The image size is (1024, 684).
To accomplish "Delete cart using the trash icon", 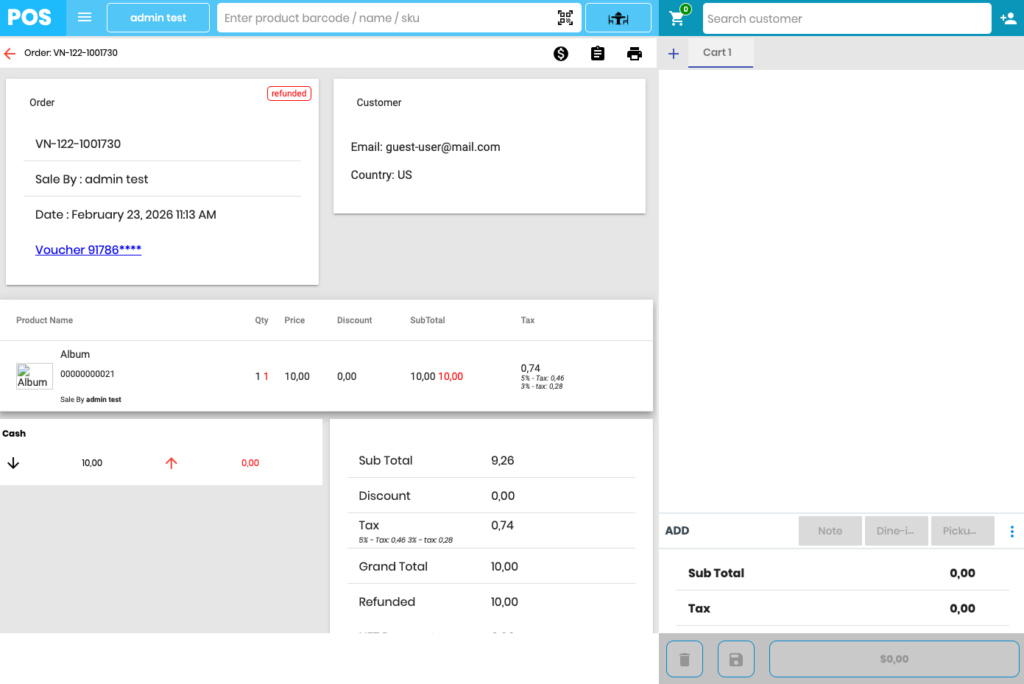I will (684, 659).
